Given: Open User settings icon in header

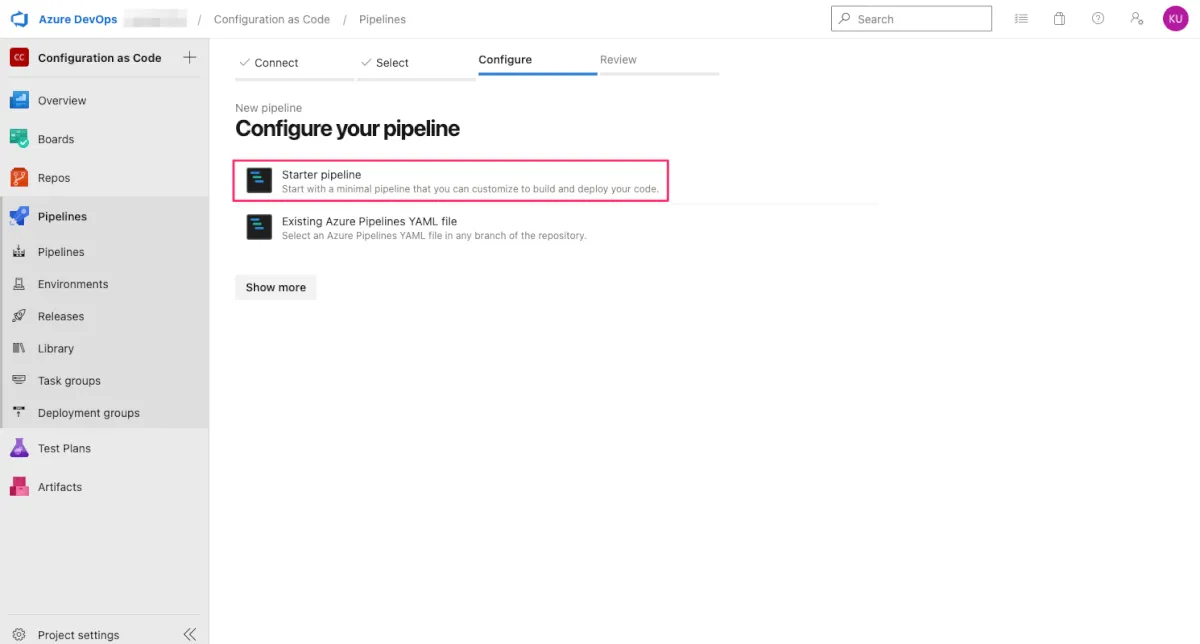Looking at the screenshot, I should (1136, 19).
